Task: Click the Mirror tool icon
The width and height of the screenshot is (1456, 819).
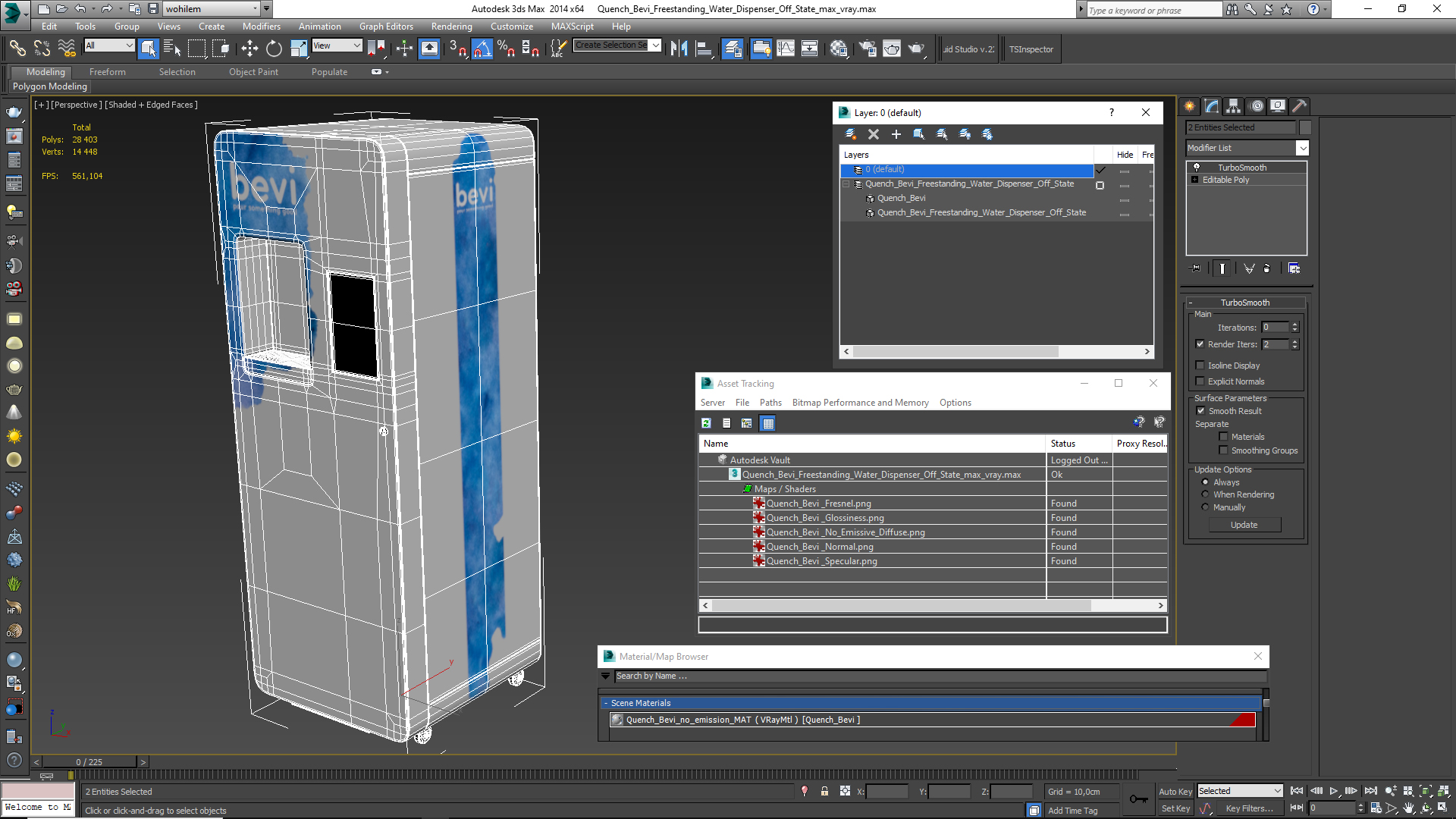Action: point(679,49)
